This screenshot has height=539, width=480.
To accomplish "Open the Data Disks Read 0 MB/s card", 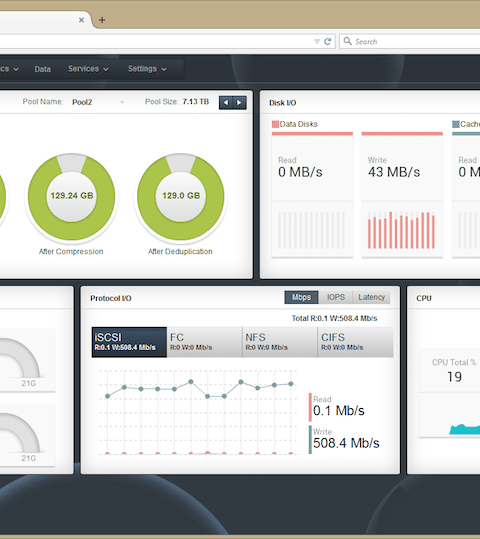I will (x=312, y=195).
